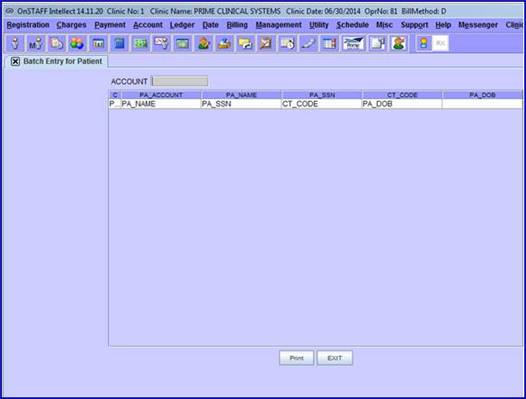This screenshot has height=399, width=526.
Task: Click the envelope with clock toolbar icon
Action: pos(287,43)
